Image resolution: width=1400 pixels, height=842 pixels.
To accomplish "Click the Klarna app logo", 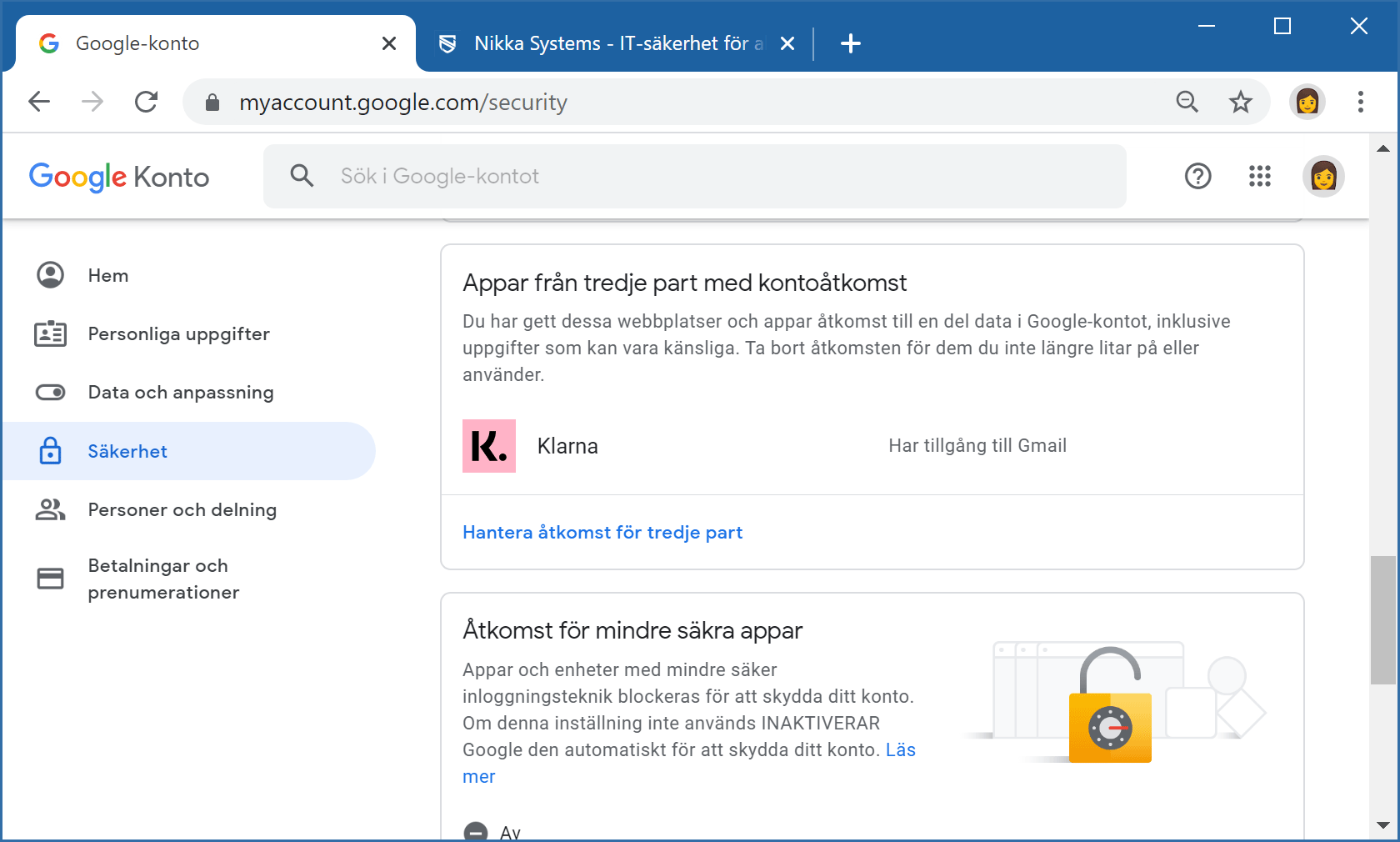I will click(x=489, y=446).
